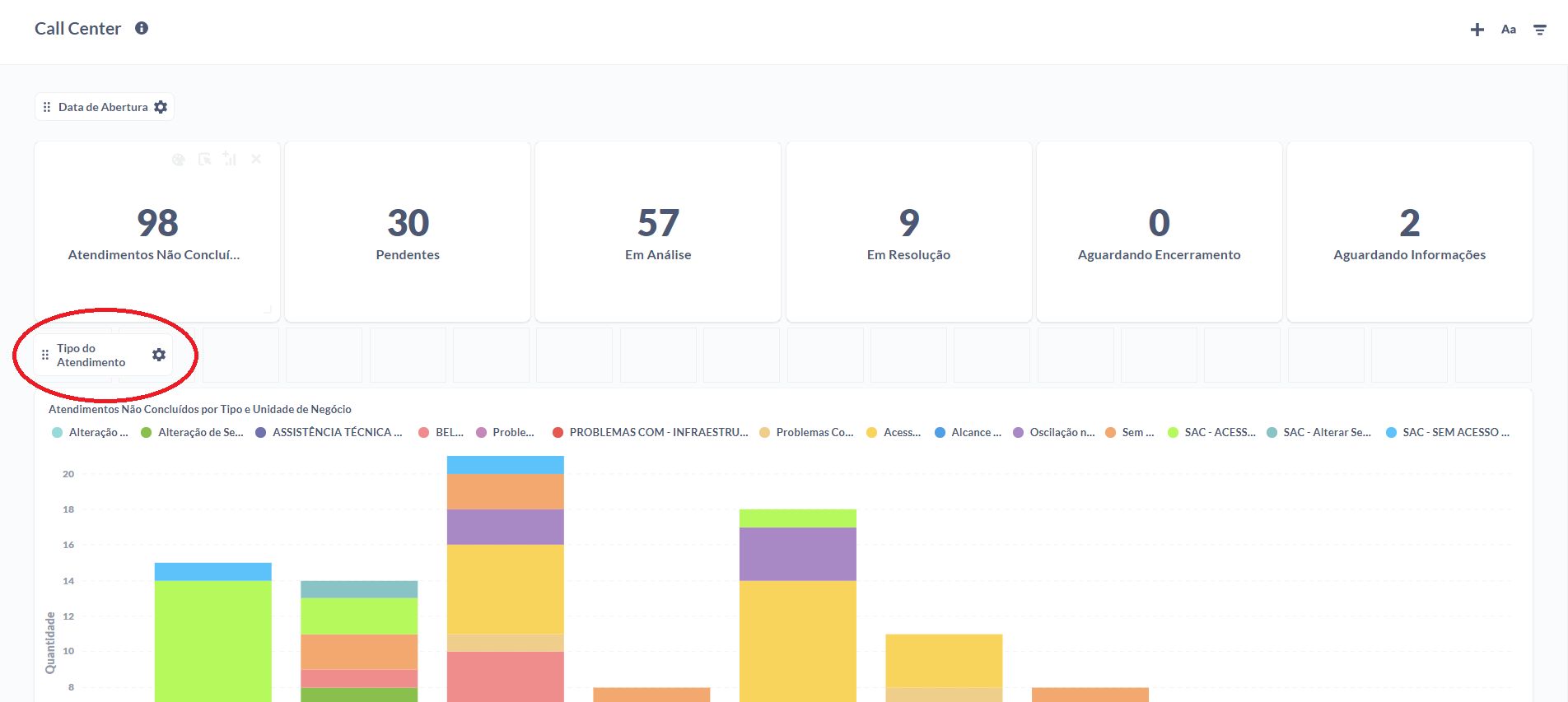Click the Aguardando Informações card showing 2
This screenshot has width=1568, height=702.
tap(1409, 231)
